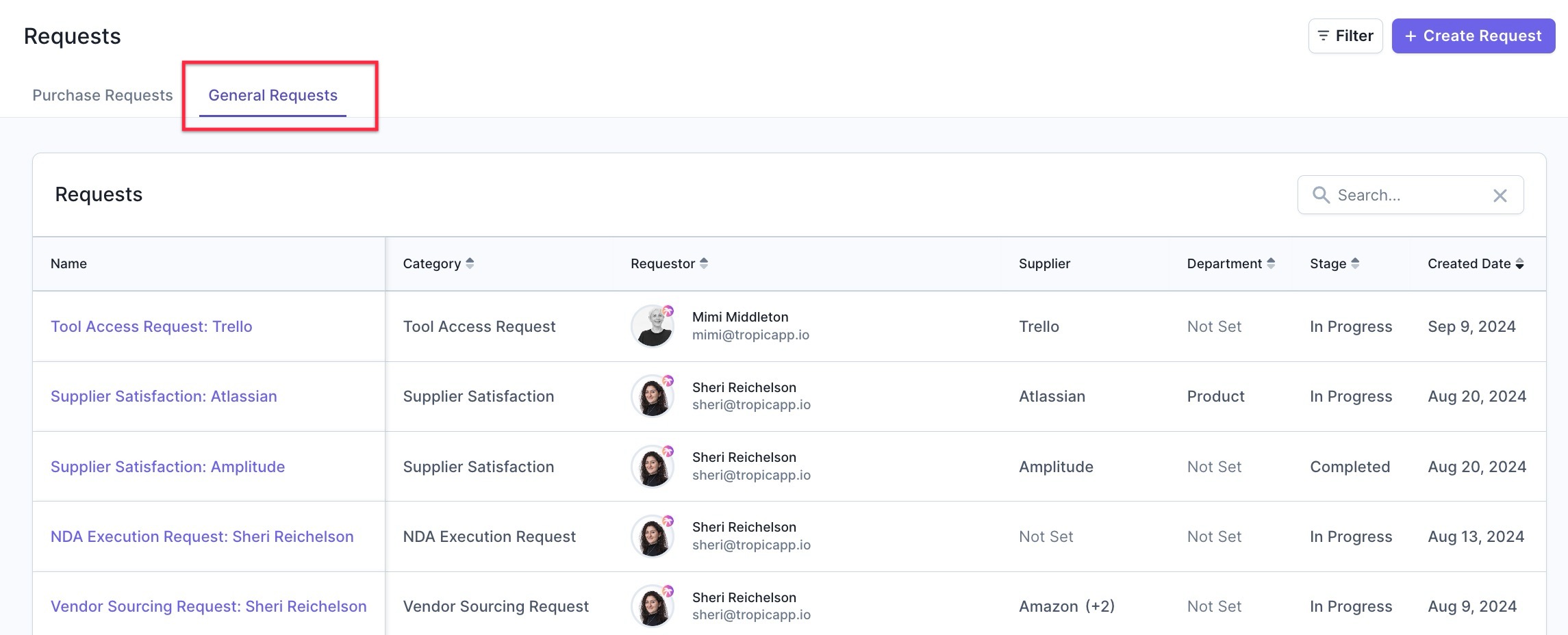Viewport: 1568px width, 635px height.
Task: Click the Create Request button
Action: [1474, 36]
